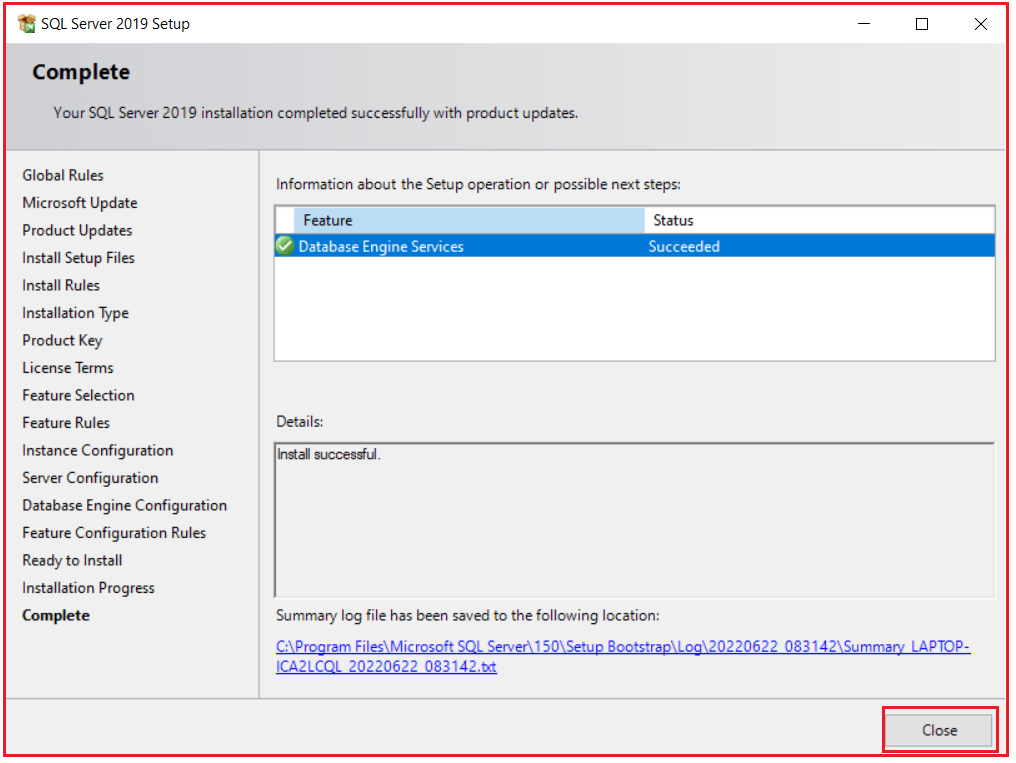1016x763 pixels.
Task: Select the Database Engine Services row
Action: pyautogui.click(x=635, y=246)
